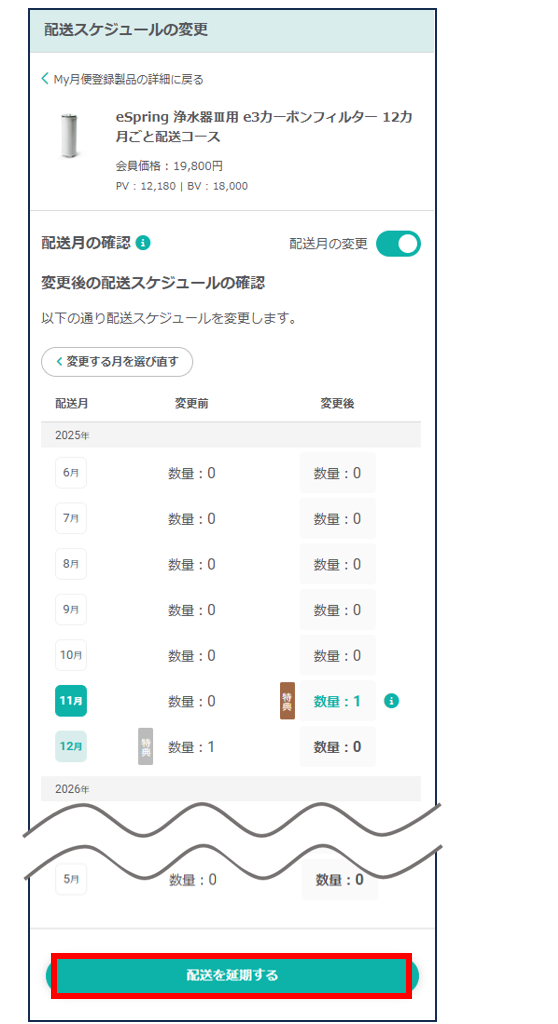Click the e3 carbon filter product image
This screenshot has height=1024, width=558.
click(x=70, y=136)
